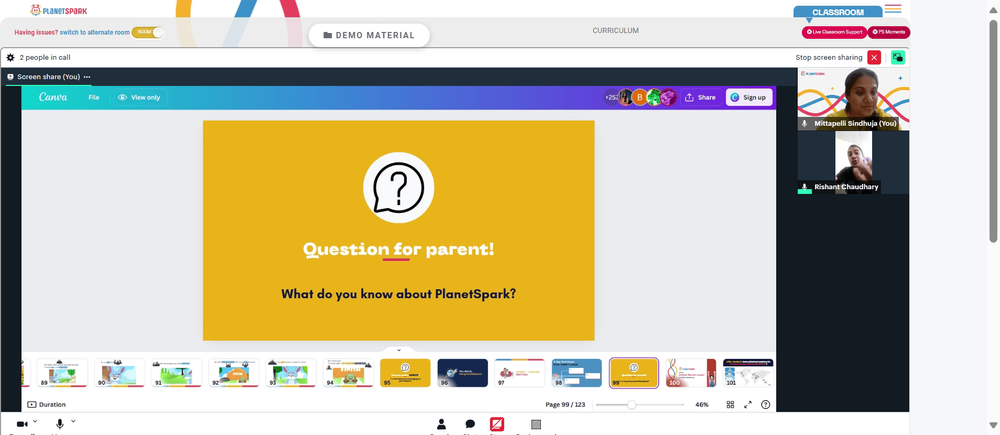Select slide thumbnail 96
The image size is (1000, 435).
click(x=462, y=372)
